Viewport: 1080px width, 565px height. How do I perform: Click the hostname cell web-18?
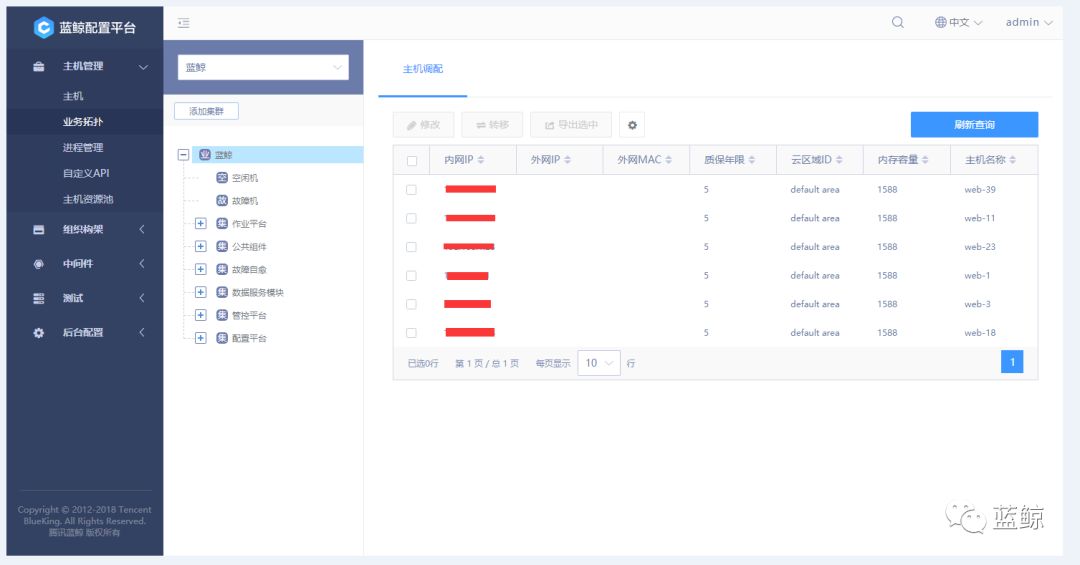pos(979,333)
